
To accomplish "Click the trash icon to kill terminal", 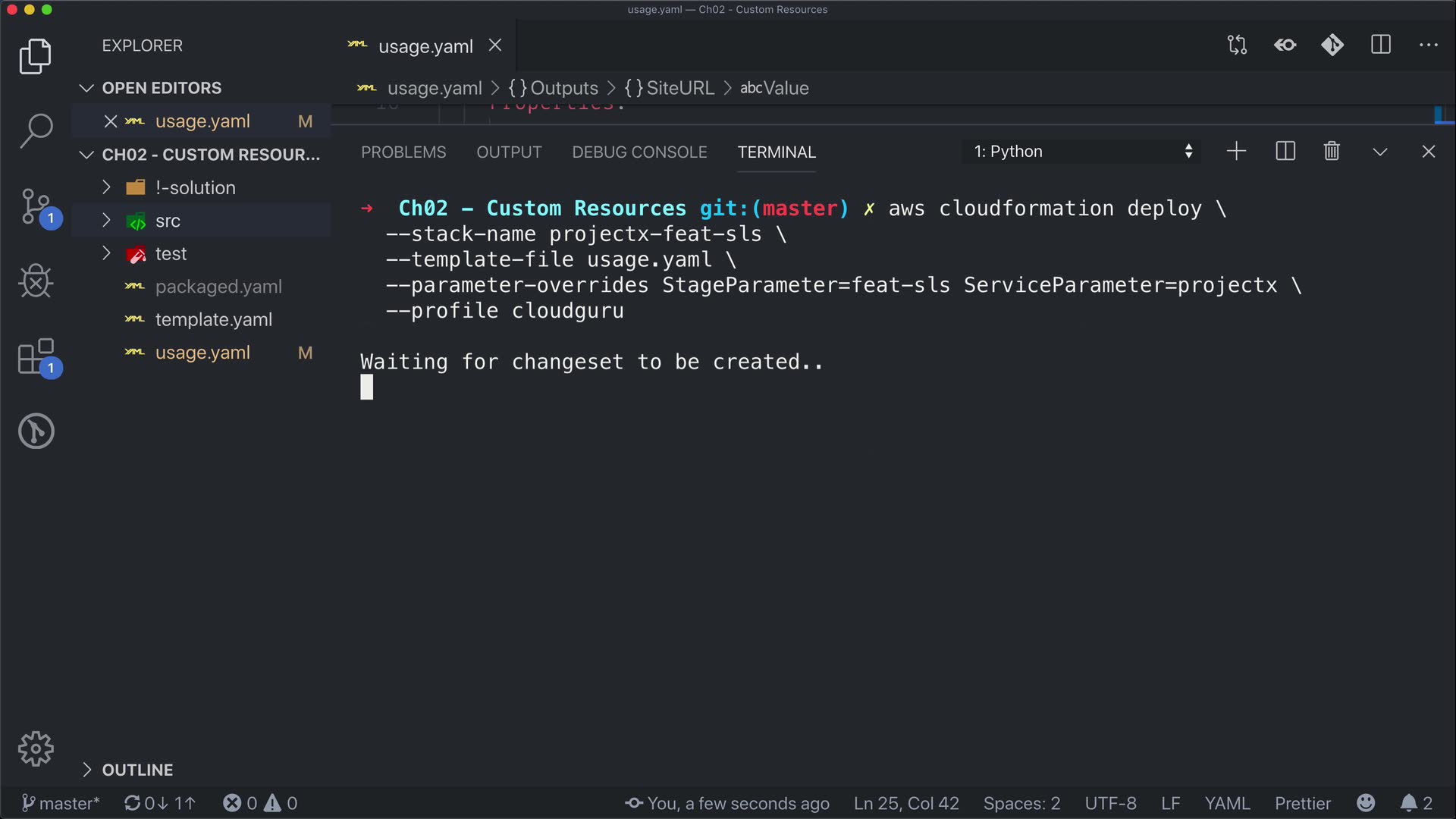I will coord(1332,152).
